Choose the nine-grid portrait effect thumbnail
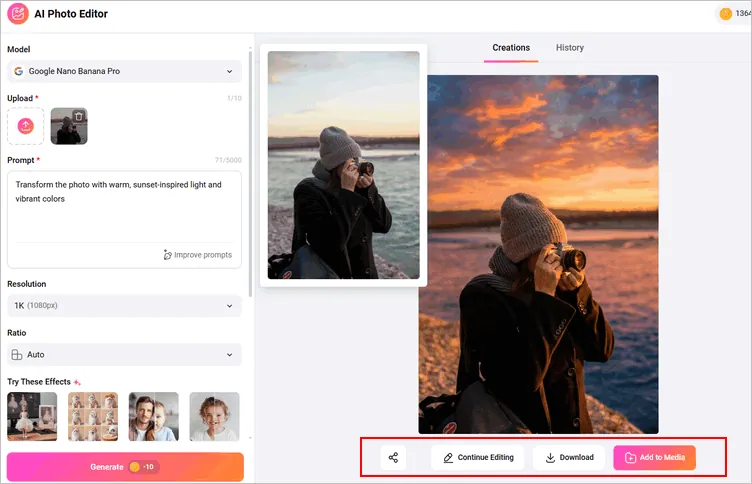This screenshot has width=752, height=484. (x=93, y=416)
